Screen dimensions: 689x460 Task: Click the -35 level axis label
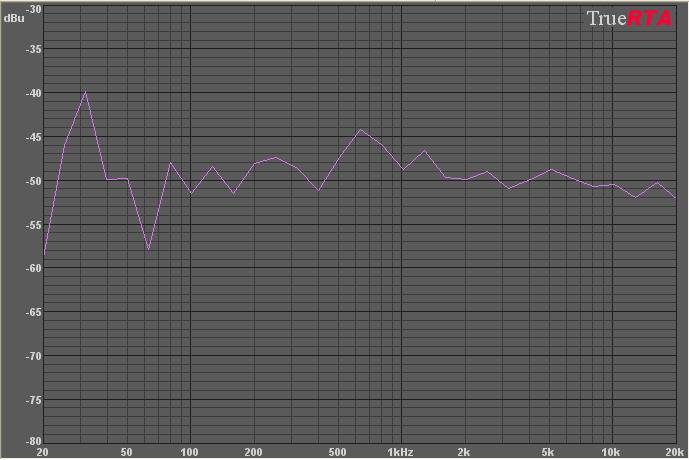pos(34,49)
